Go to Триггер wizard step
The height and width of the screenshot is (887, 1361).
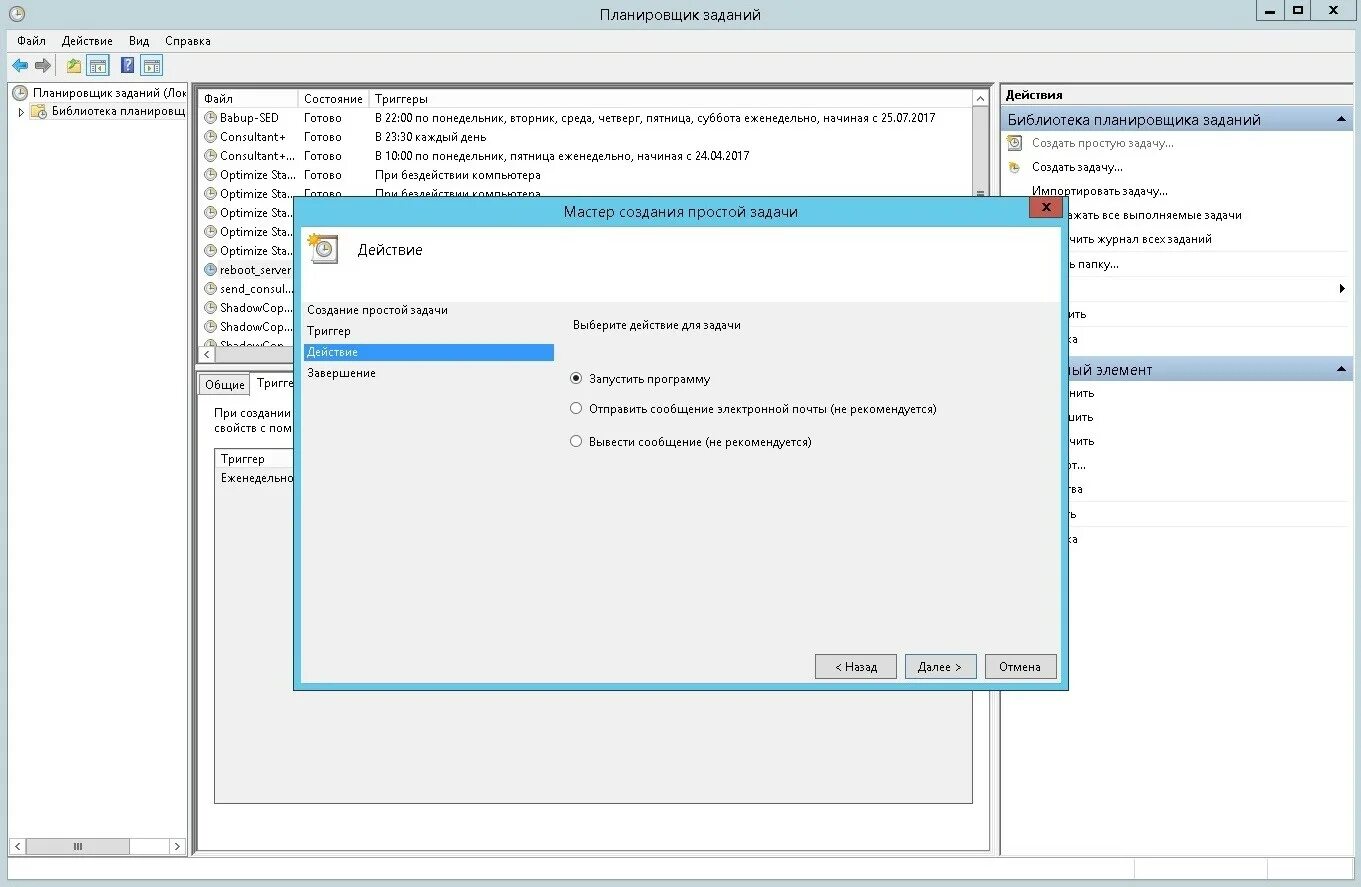click(x=329, y=331)
